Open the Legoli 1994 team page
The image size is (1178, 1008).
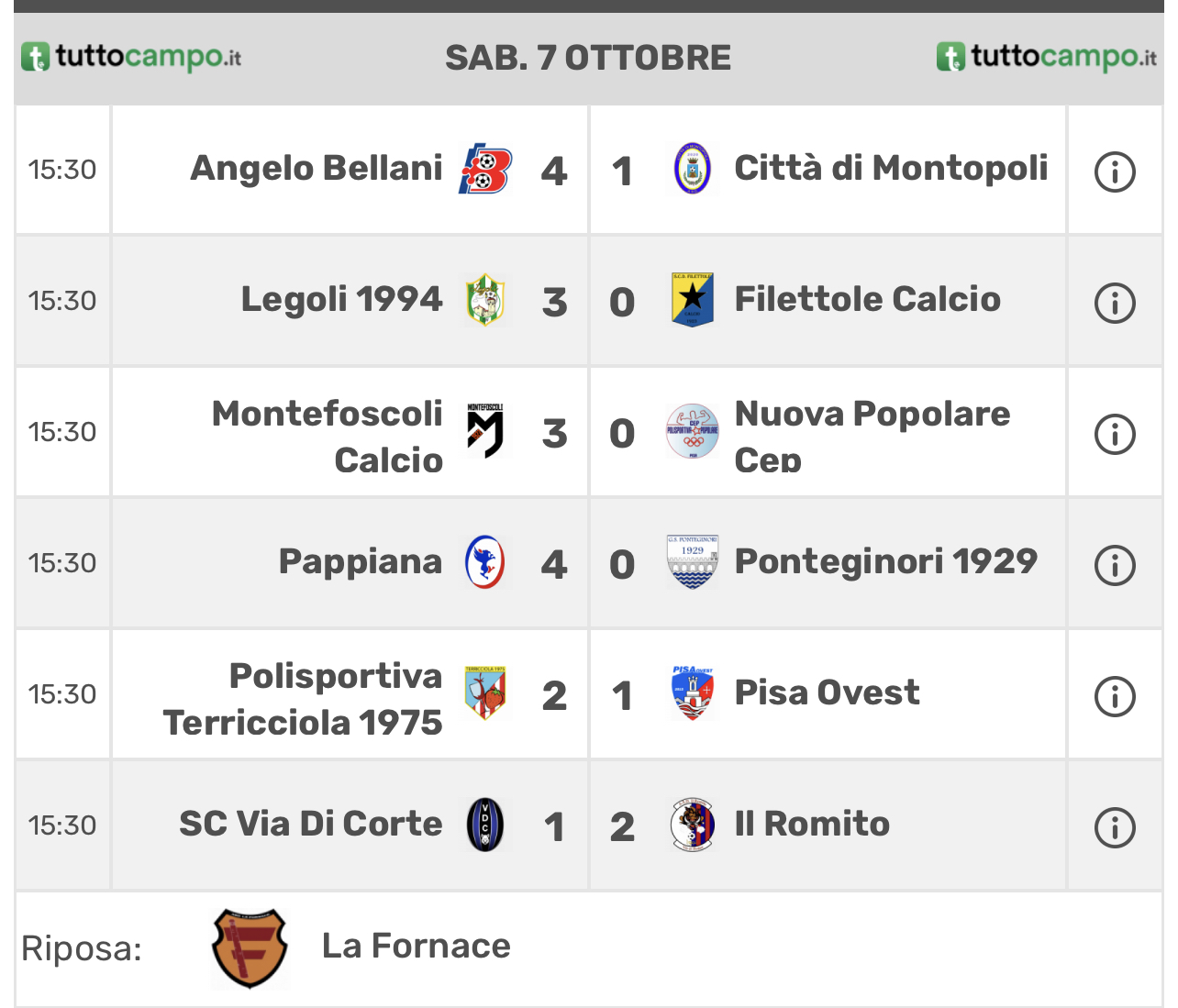tap(341, 299)
